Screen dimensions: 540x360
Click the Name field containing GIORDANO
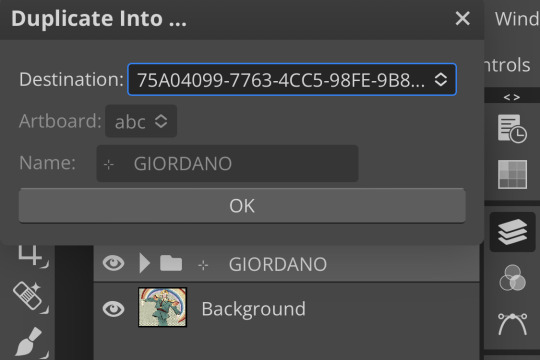point(227,163)
